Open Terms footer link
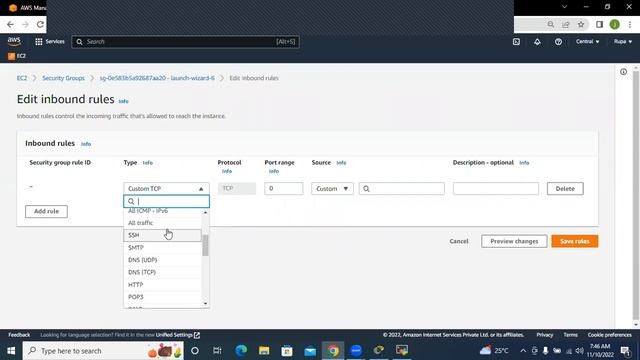 570,335
